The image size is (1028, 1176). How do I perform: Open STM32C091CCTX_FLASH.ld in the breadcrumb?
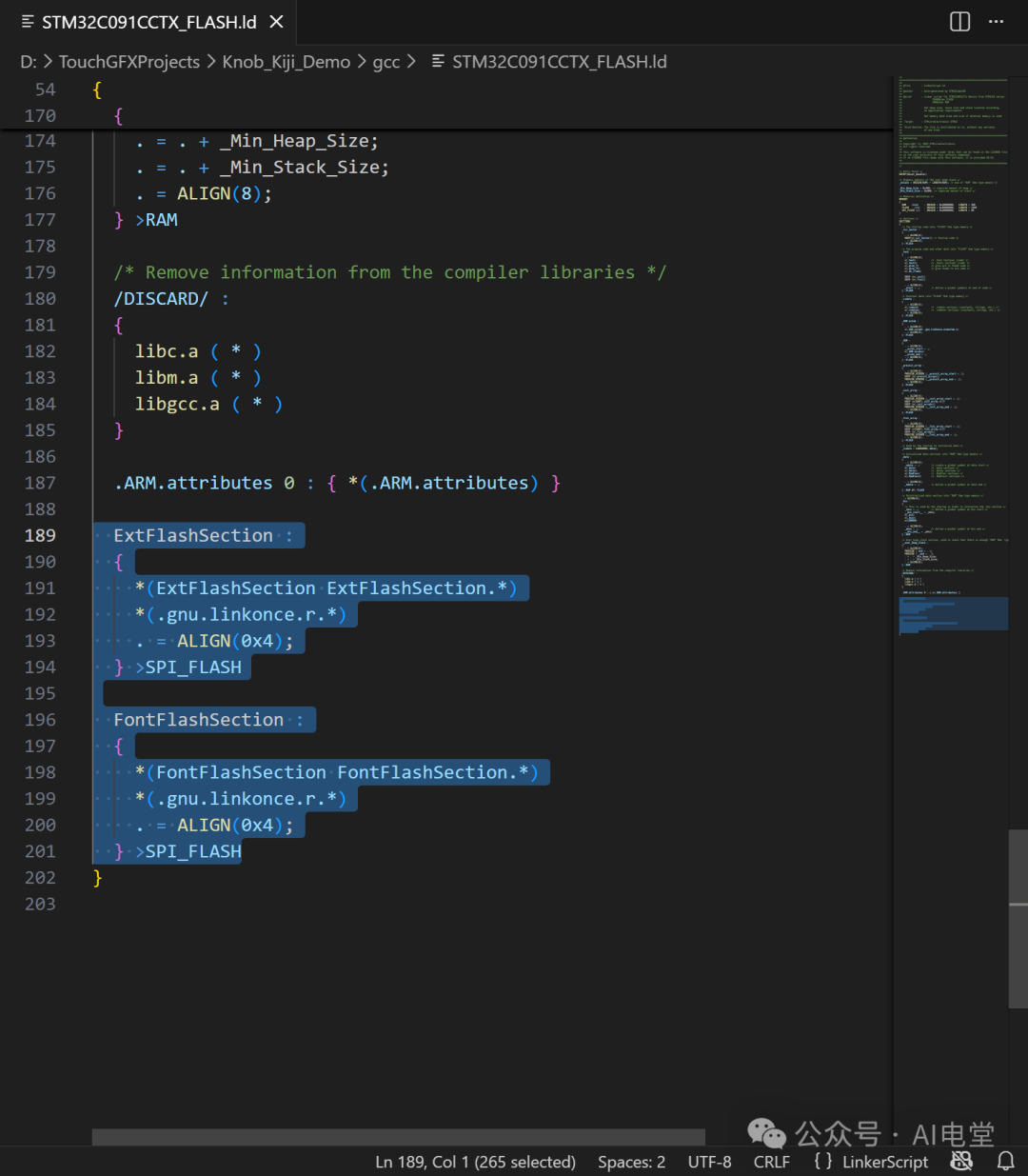[x=560, y=61]
